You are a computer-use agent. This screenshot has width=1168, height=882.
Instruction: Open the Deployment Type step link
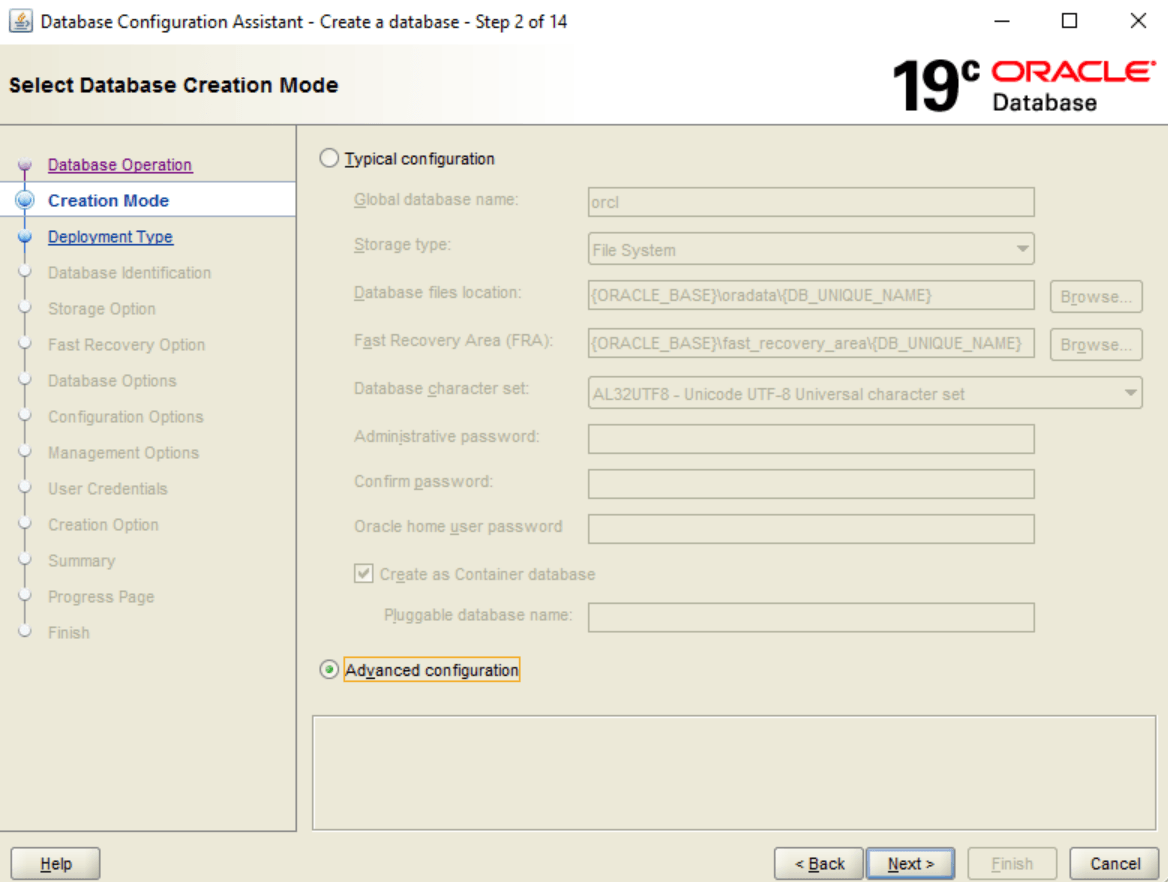coord(110,236)
